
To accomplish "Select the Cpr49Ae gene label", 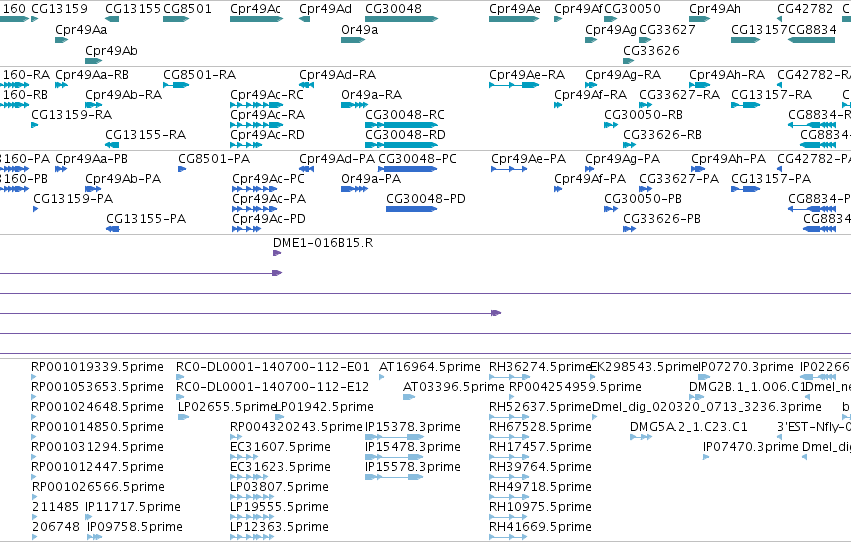I will 515,9.
